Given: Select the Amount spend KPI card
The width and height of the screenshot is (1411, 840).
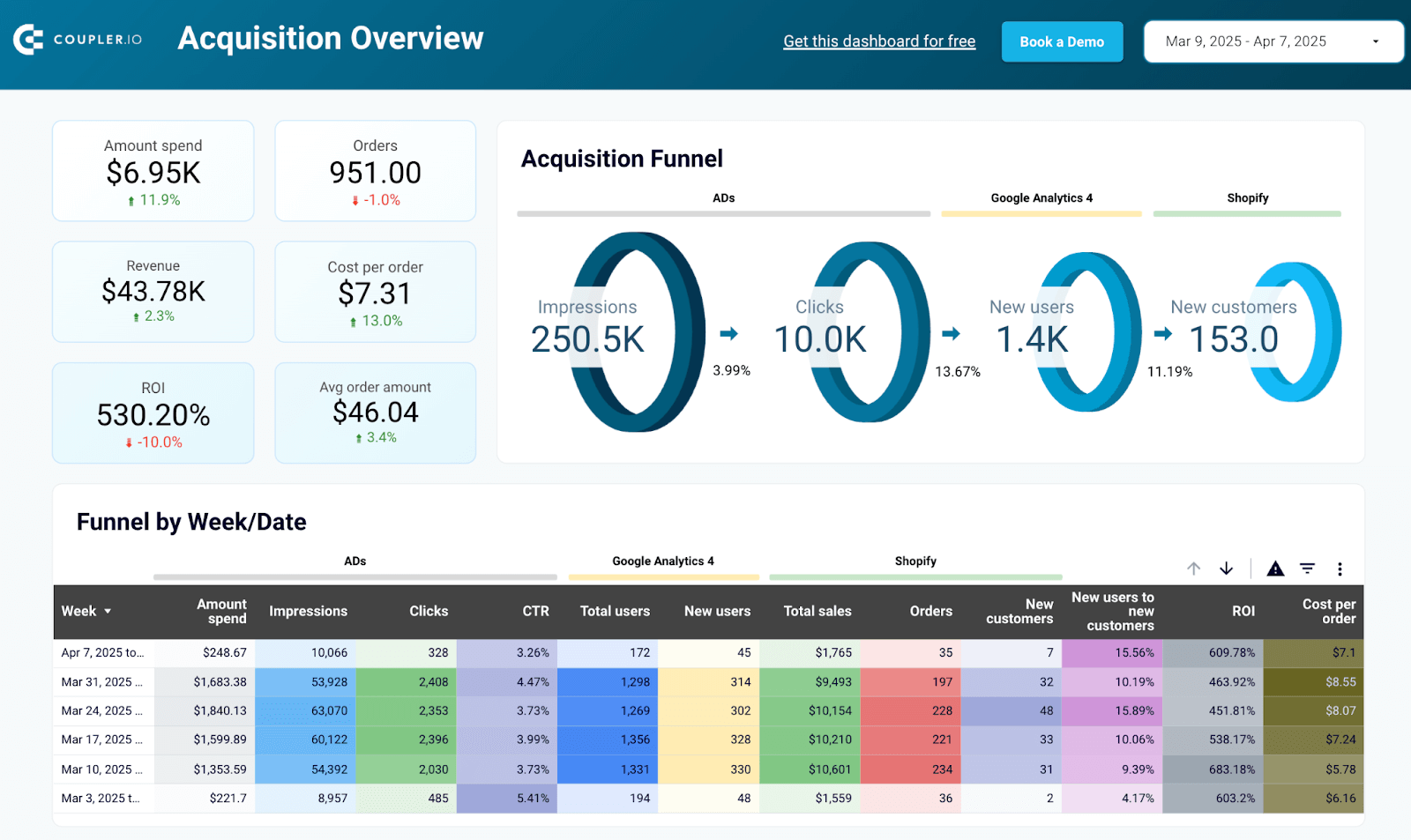Looking at the screenshot, I should [153, 170].
